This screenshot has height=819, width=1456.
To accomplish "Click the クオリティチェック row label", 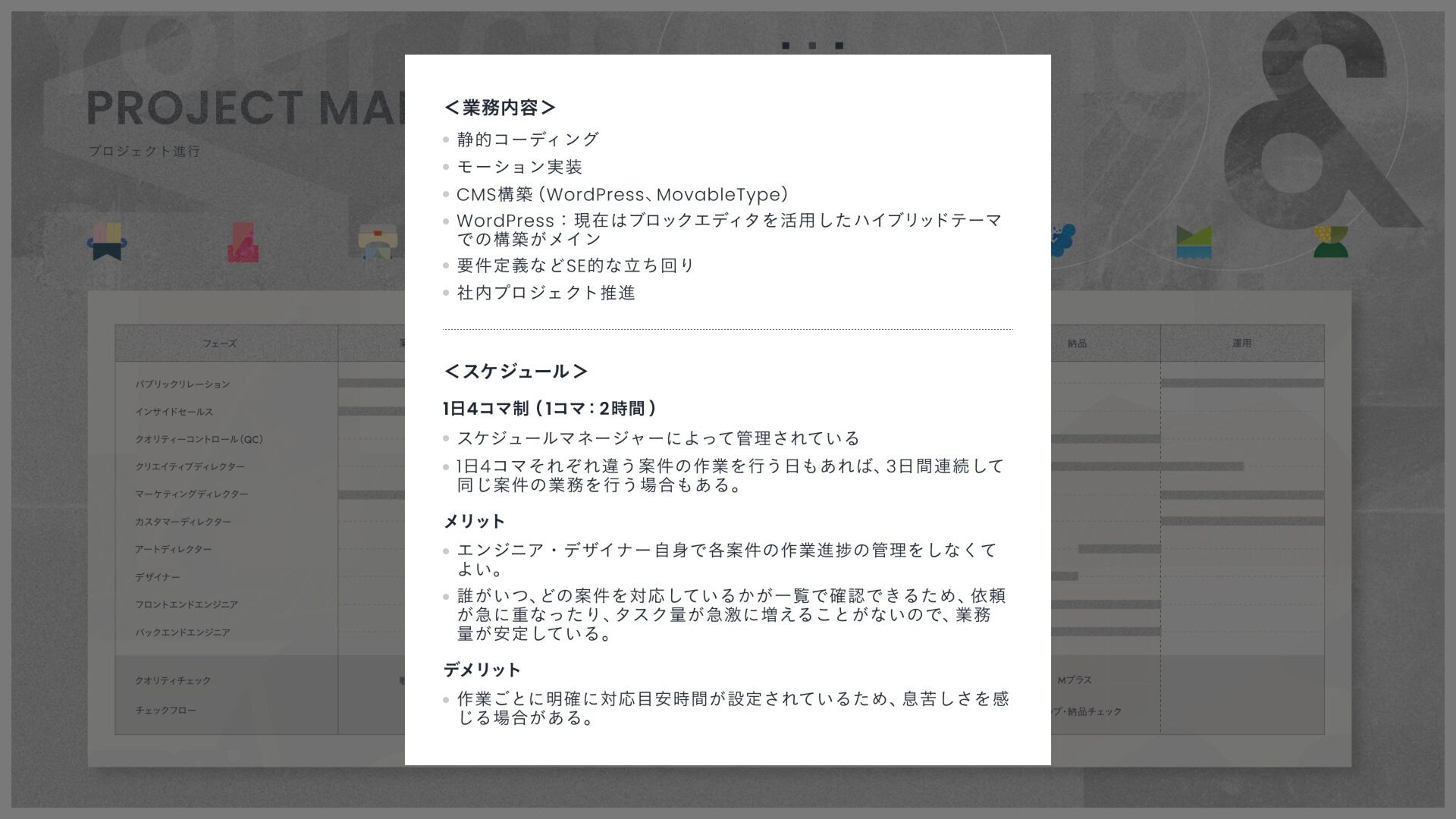I will [173, 680].
